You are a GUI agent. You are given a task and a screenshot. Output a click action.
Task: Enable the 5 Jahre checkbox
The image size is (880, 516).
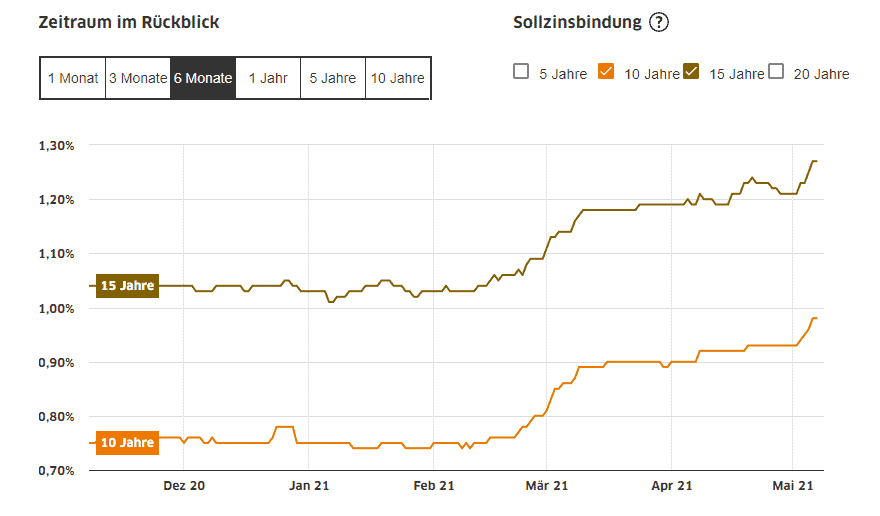point(520,72)
